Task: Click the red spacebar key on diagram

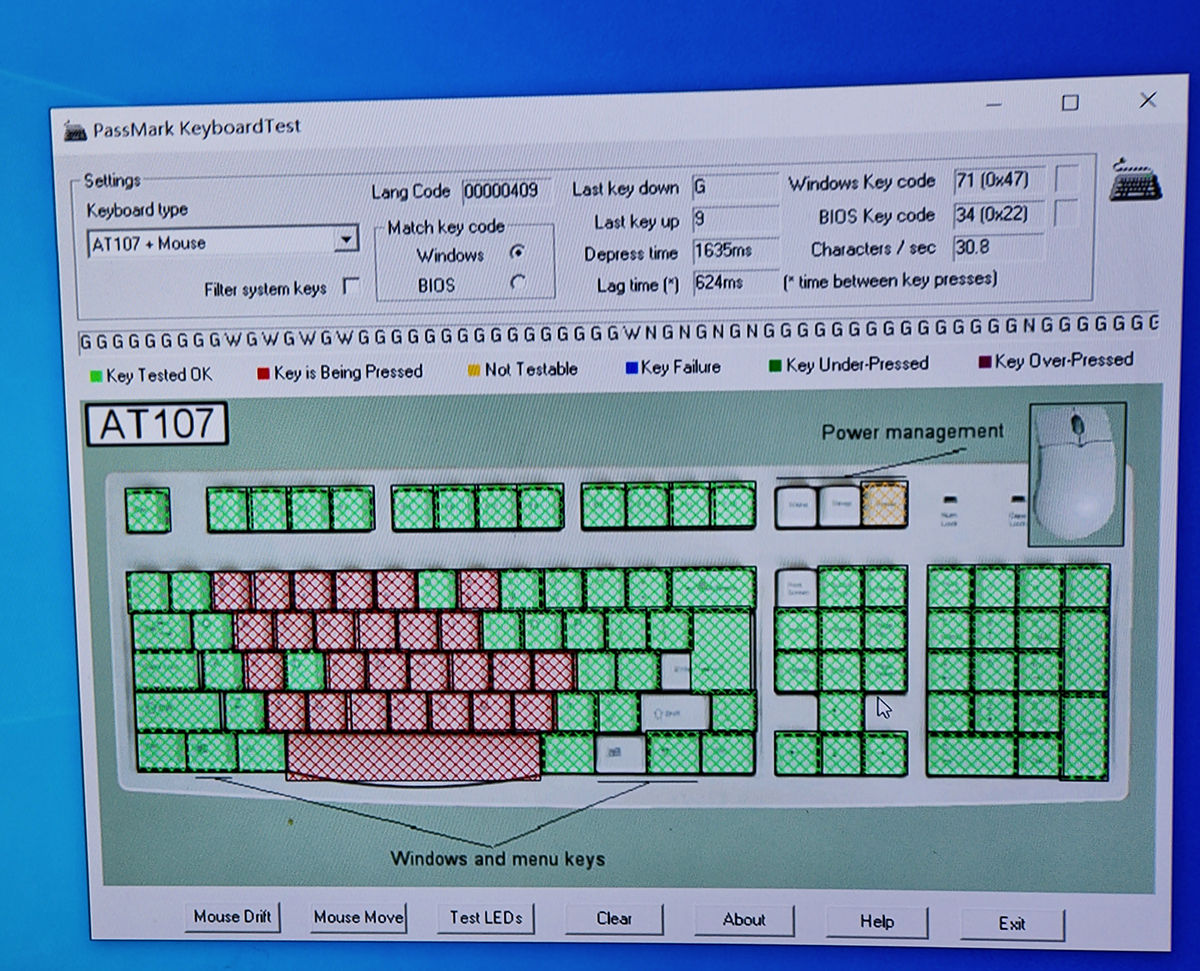Action: coord(413,756)
